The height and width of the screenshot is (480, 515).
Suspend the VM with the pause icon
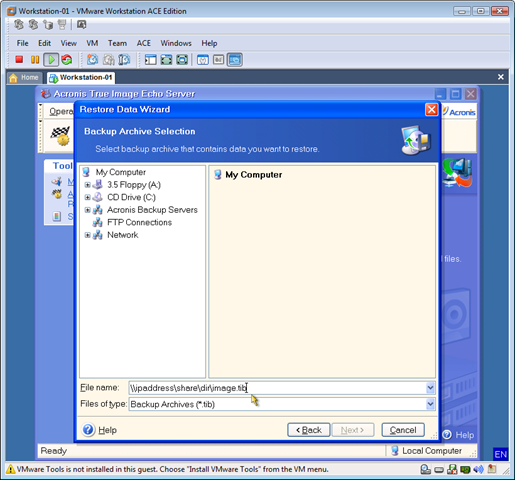35,60
